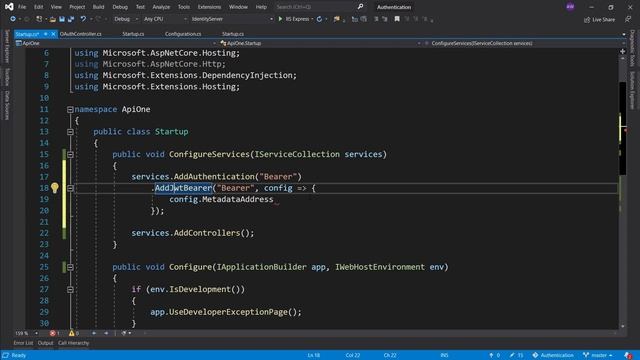Screen dimensions: 640x360
Task: Open the Edit menu
Action: 38,7
